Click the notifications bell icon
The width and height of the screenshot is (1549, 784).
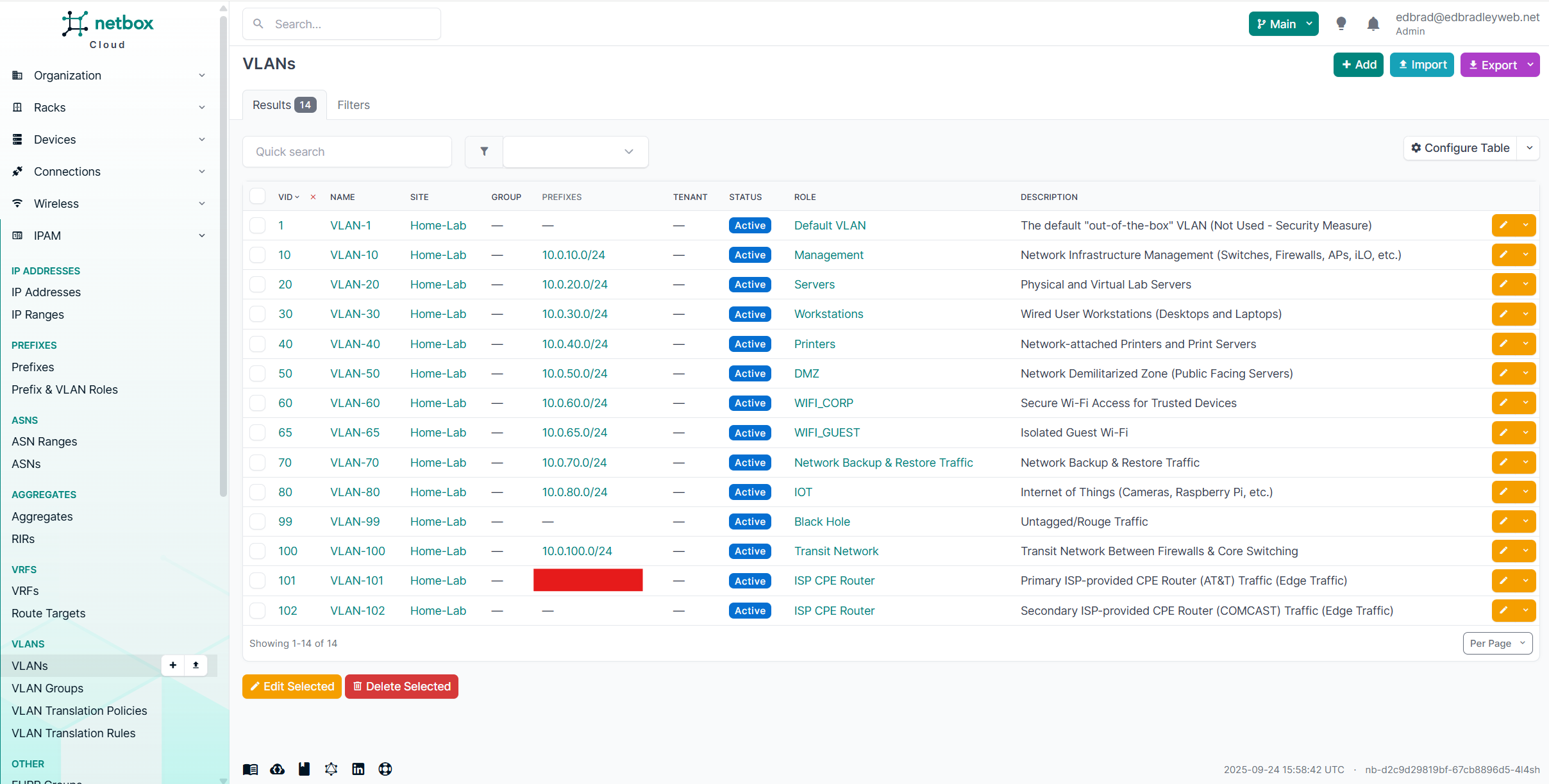(1373, 24)
